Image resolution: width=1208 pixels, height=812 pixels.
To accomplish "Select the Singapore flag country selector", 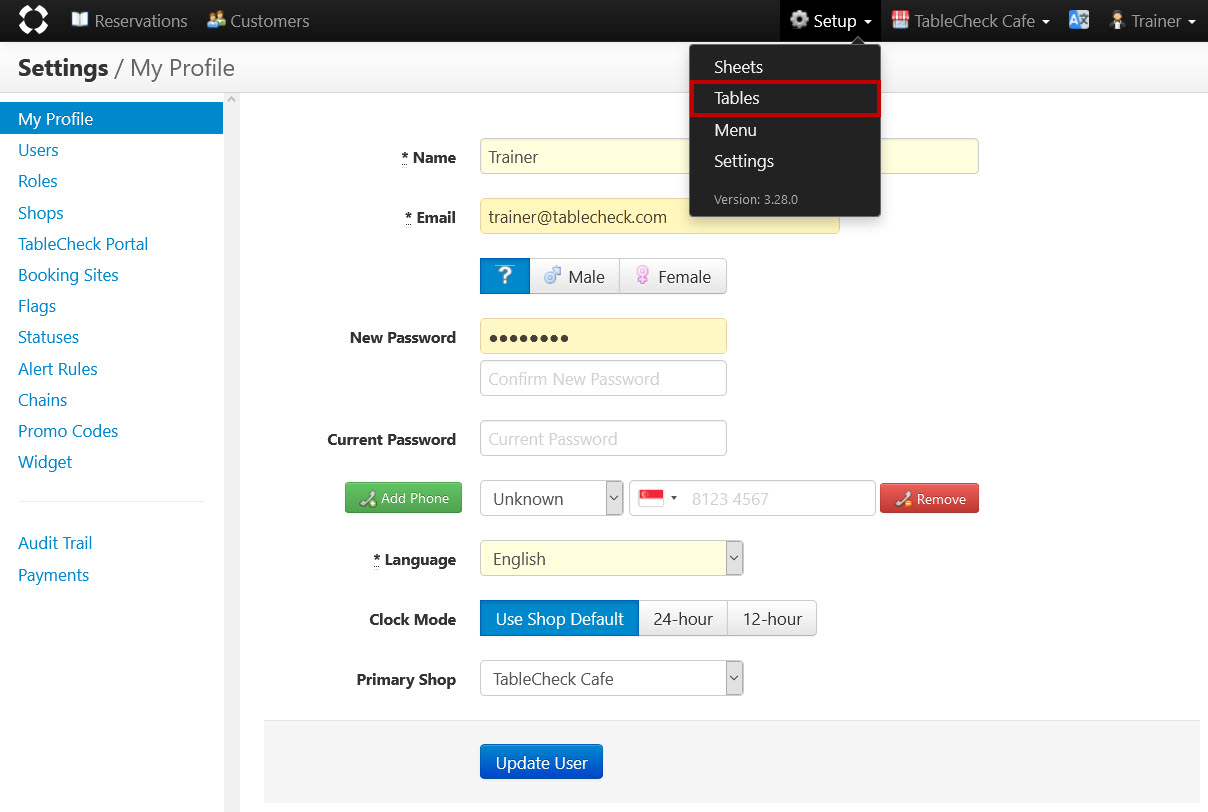I will click(x=657, y=498).
